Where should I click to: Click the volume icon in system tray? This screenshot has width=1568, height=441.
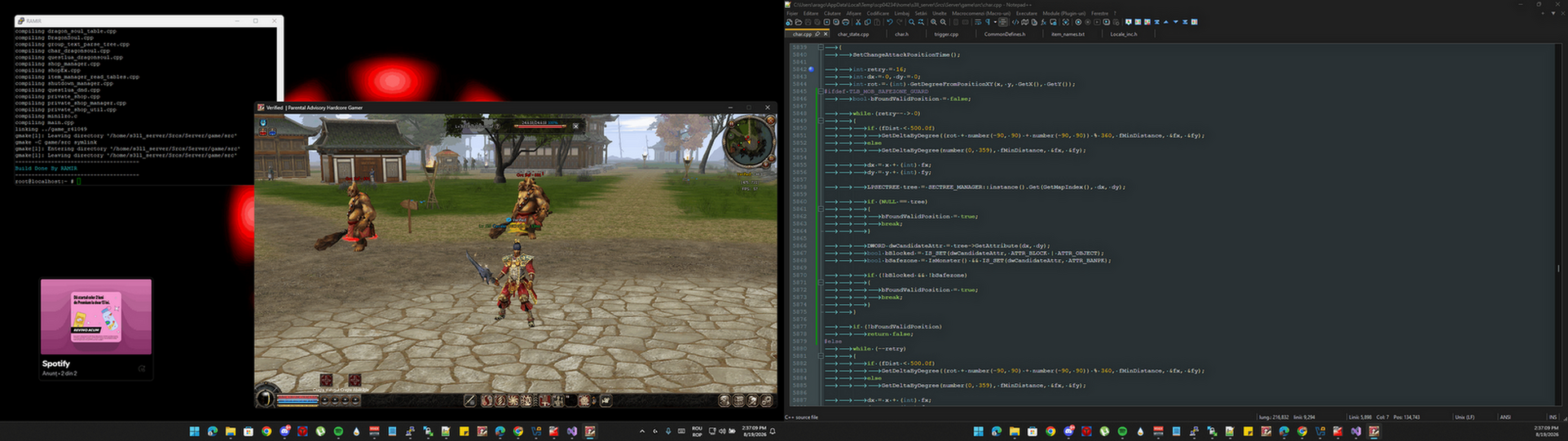pos(722,431)
